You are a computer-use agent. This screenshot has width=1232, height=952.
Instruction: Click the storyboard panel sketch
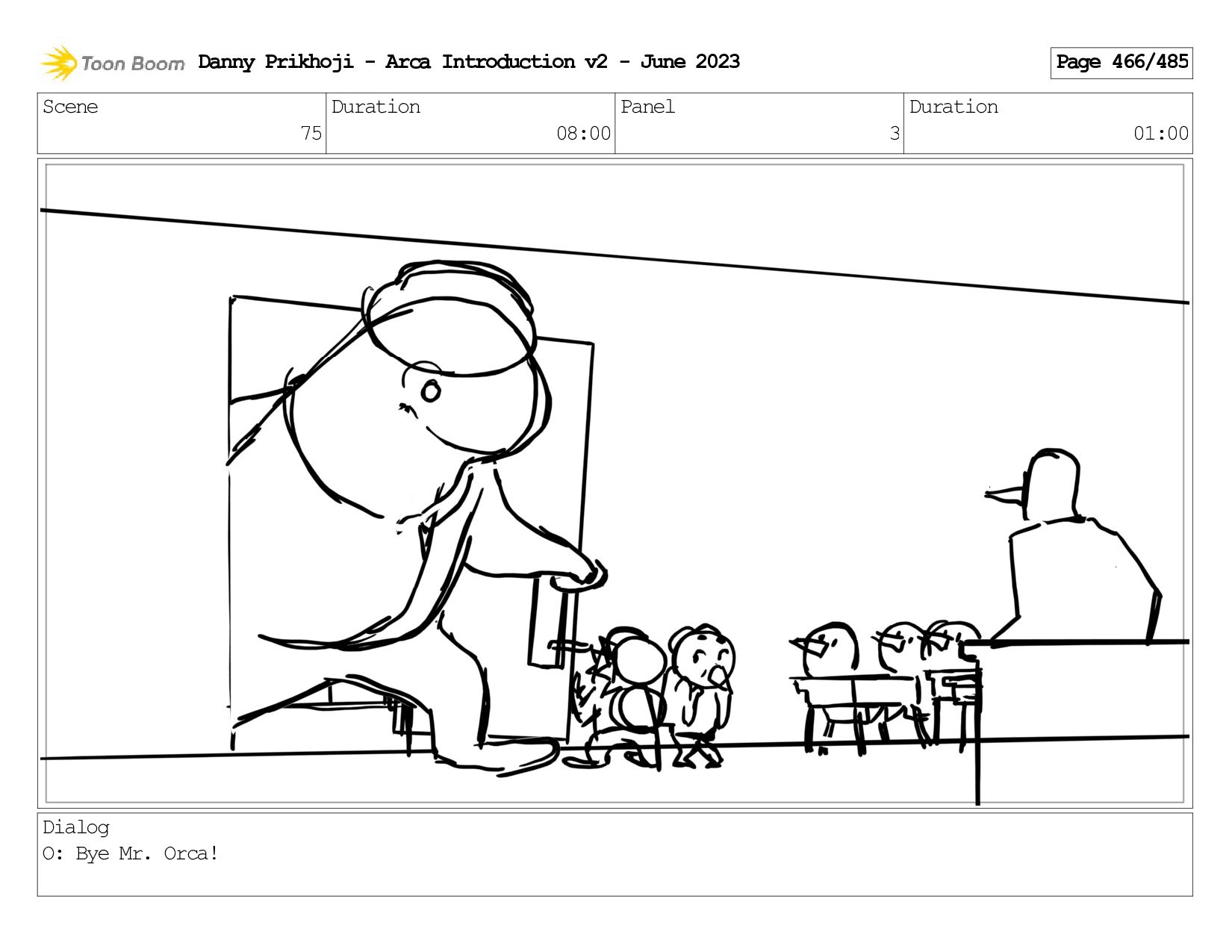[x=615, y=483]
